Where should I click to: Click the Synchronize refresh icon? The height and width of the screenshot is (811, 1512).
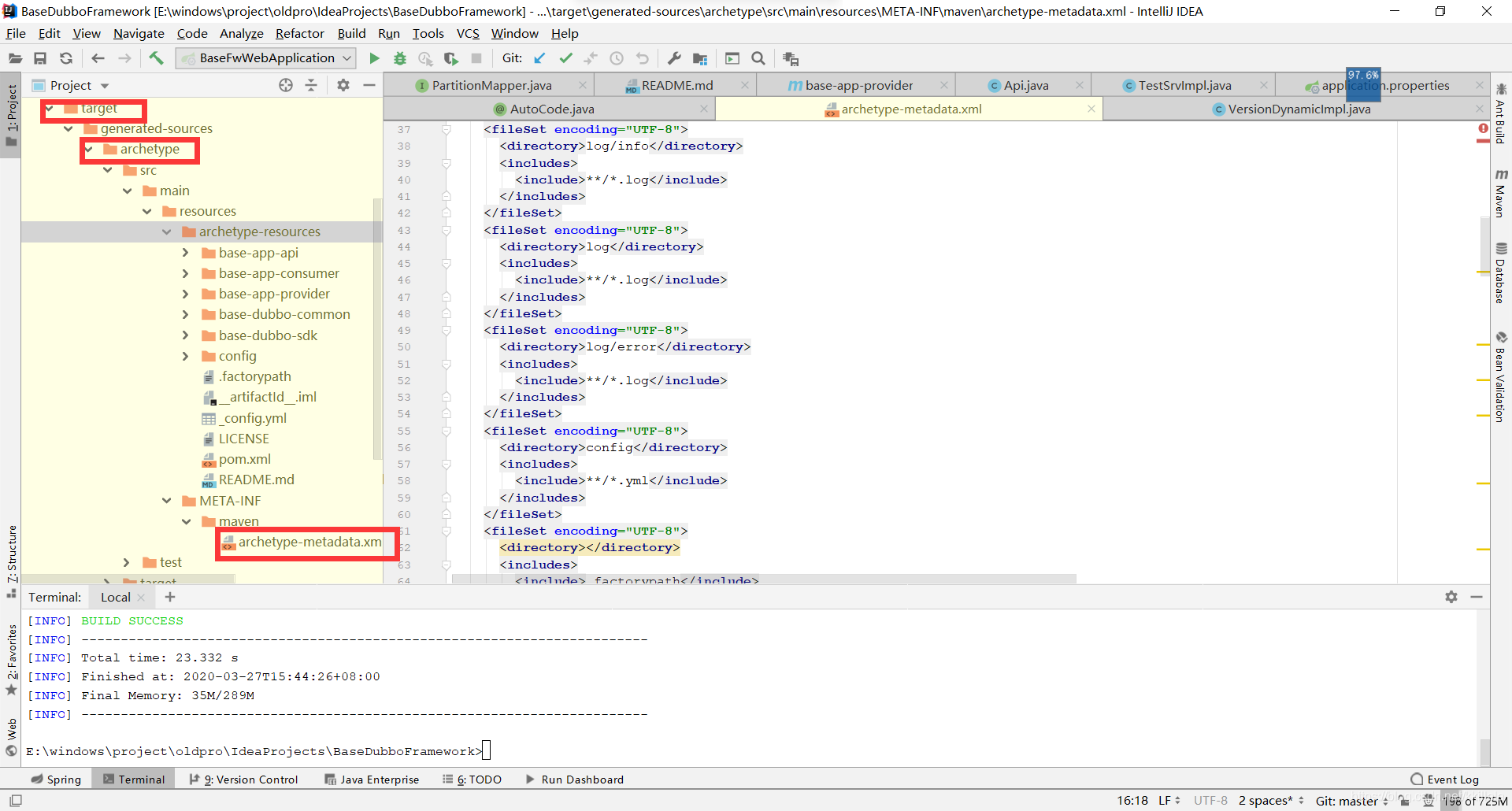(66, 58)
